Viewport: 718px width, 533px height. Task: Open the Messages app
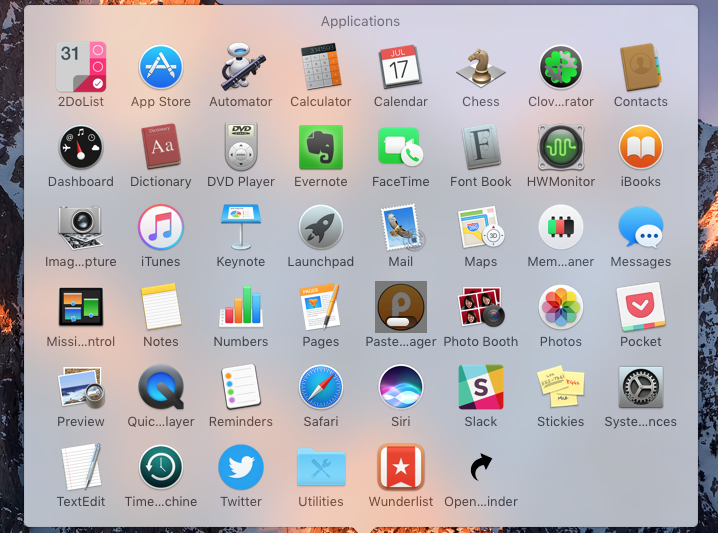(641, 227)
